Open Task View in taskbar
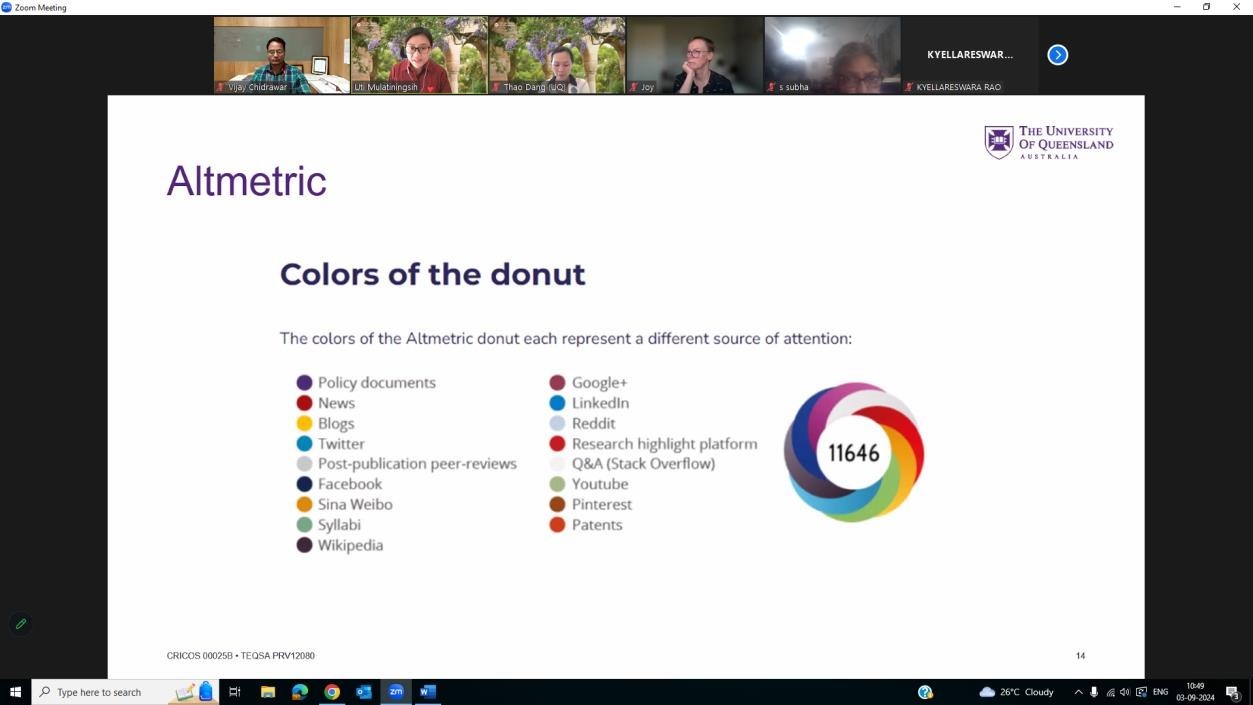 click(235, 692)
